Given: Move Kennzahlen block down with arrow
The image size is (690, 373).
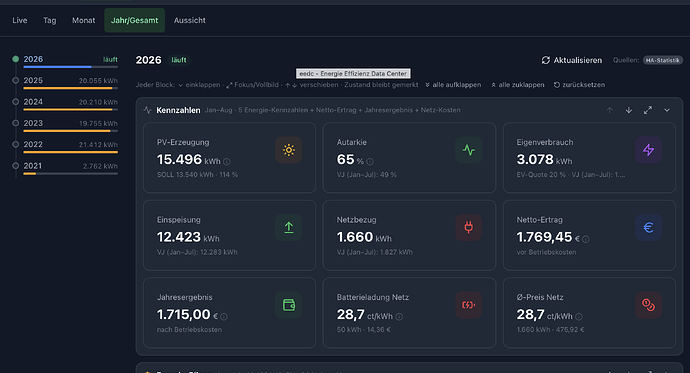Looking at the screenshot, I should (629, 110).
